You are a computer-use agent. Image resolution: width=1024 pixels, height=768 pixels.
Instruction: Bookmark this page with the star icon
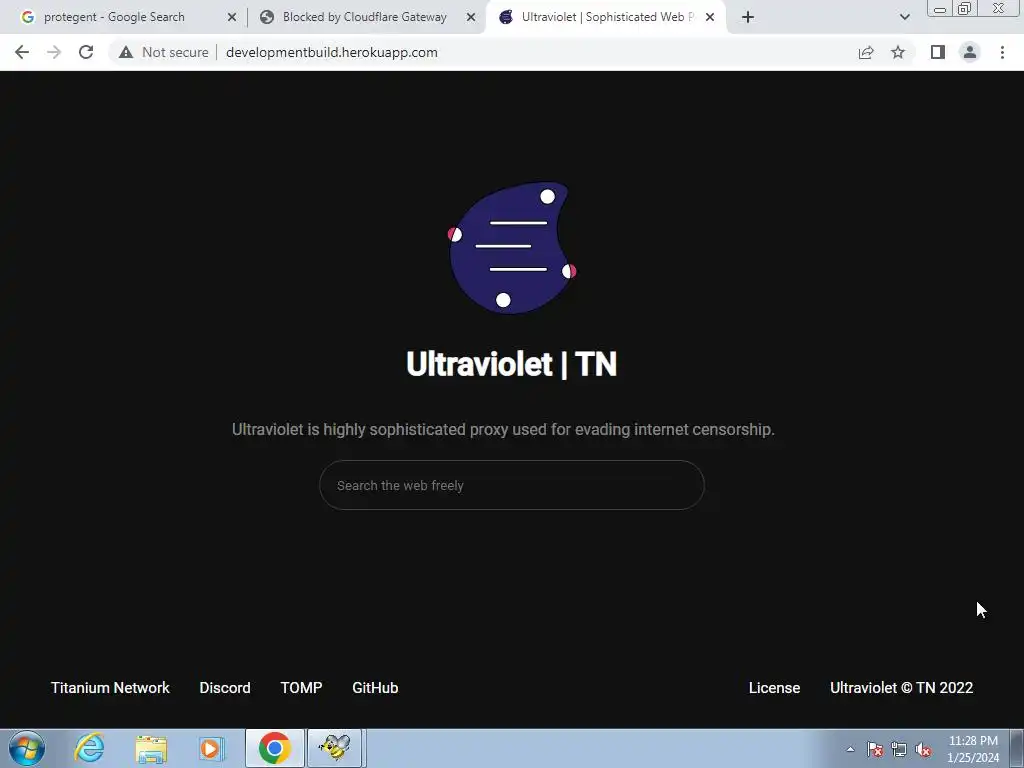click(x=898, y=52)
